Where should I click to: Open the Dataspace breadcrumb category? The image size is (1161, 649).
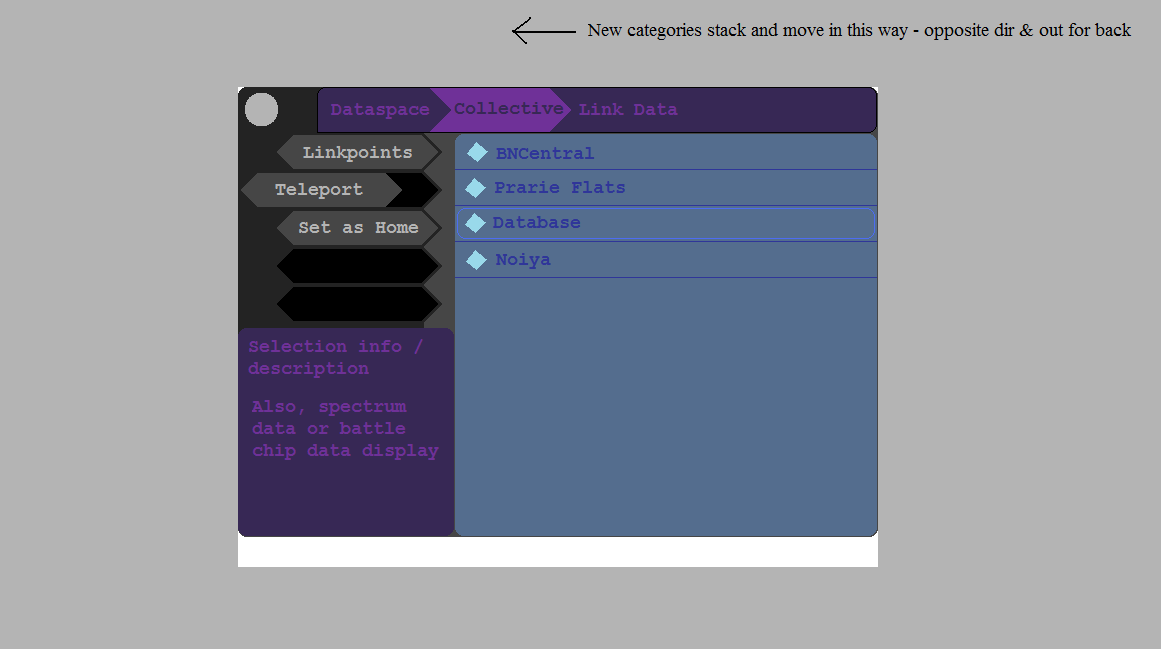click(x=380, y=110)
